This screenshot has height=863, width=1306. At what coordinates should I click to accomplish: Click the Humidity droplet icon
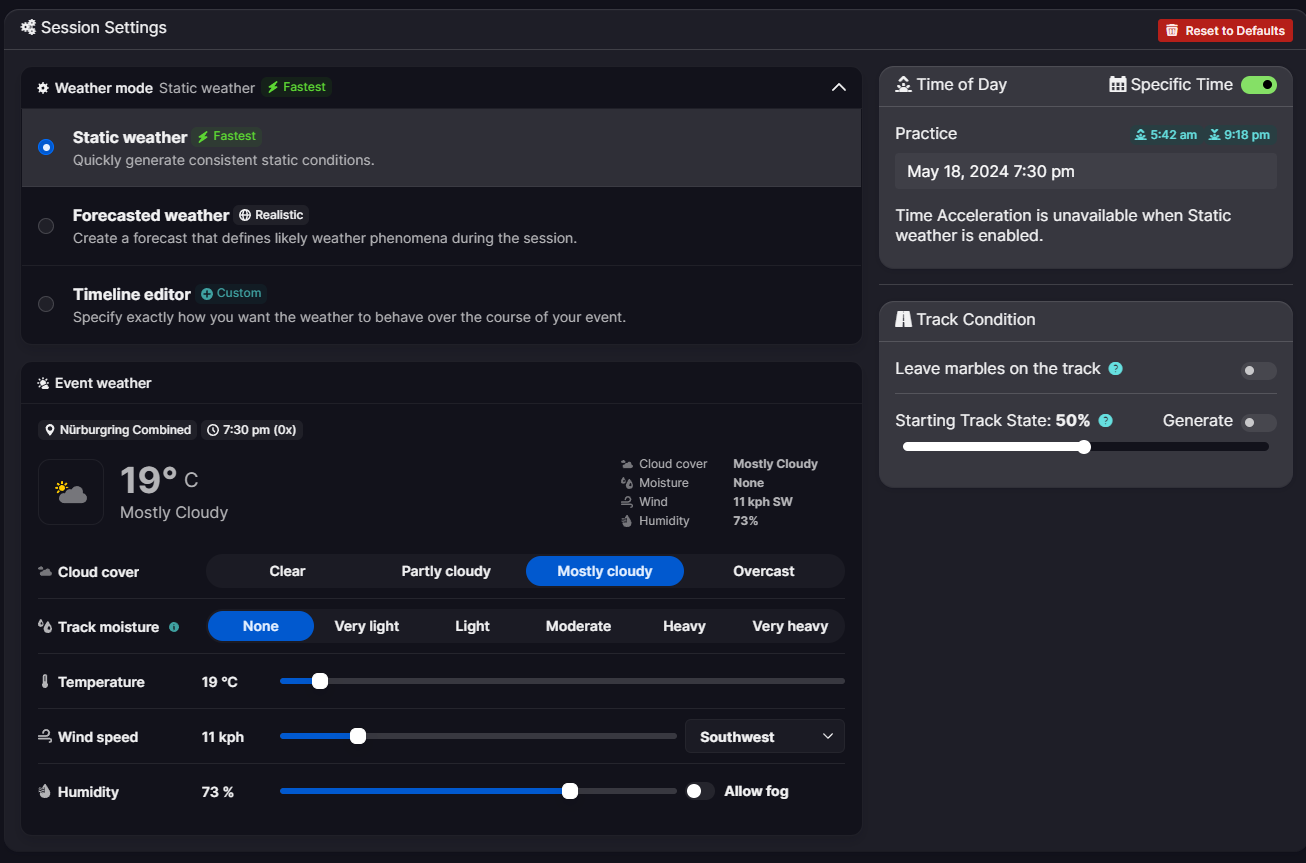(x=45, y=792)
